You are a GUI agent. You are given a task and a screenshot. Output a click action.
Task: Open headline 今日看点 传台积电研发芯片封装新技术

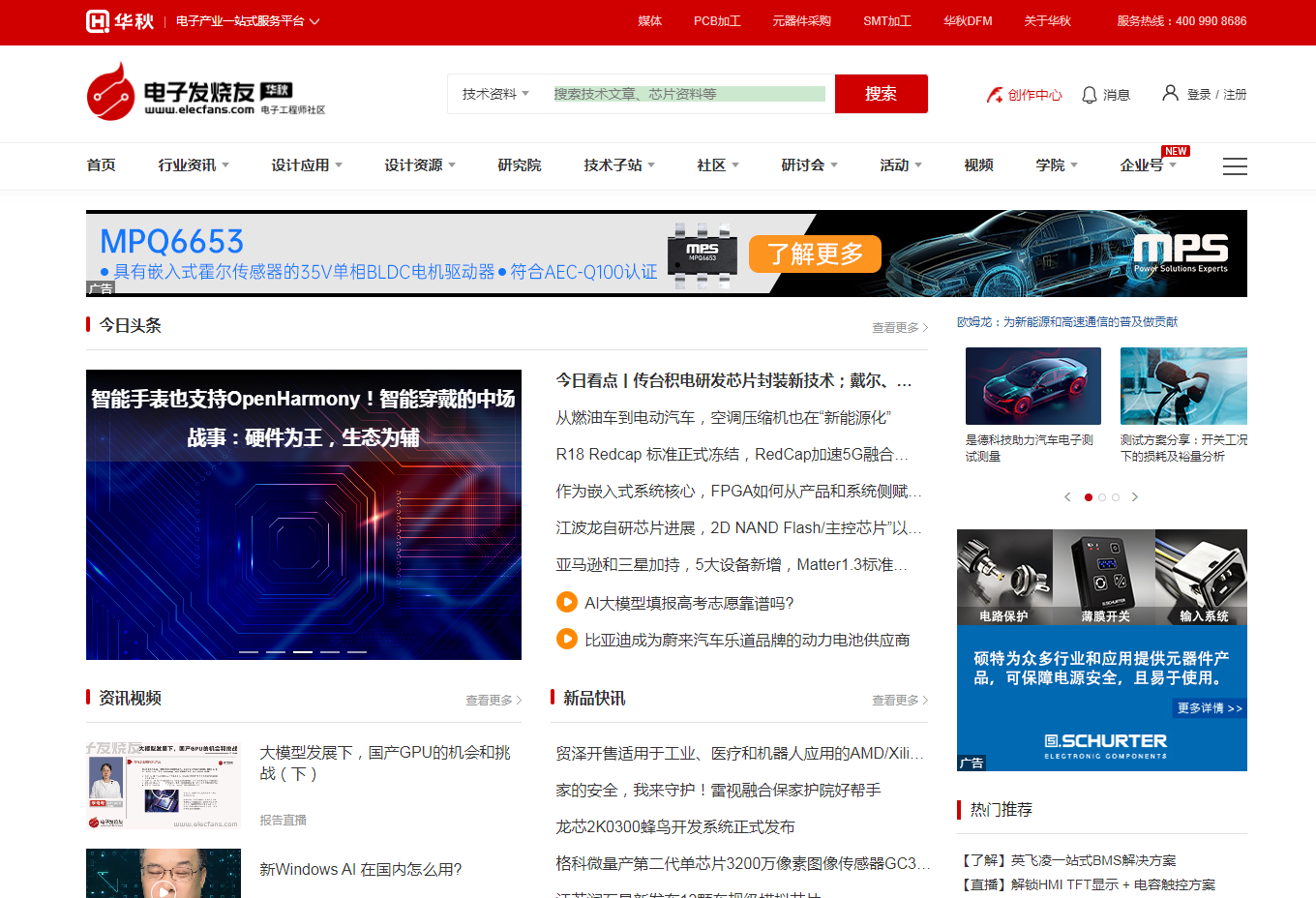click(733, 380)
